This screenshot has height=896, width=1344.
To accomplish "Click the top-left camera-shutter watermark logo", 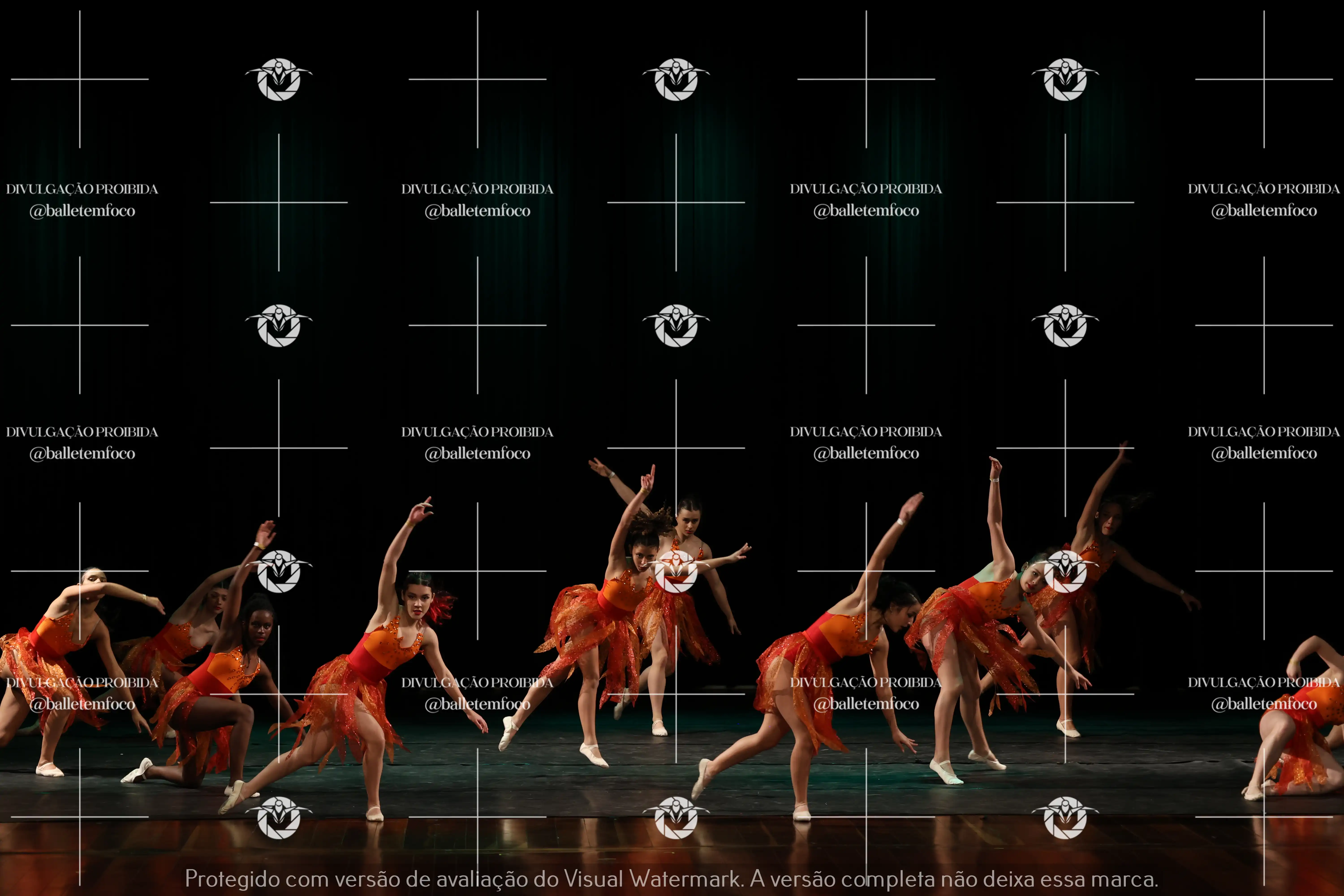I will (279, 80).
